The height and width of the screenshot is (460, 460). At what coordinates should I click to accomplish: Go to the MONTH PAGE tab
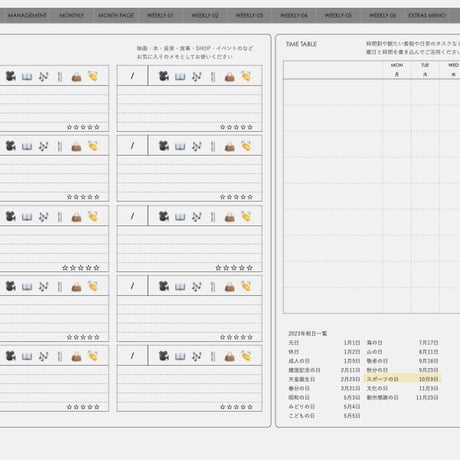pos(116,15)
